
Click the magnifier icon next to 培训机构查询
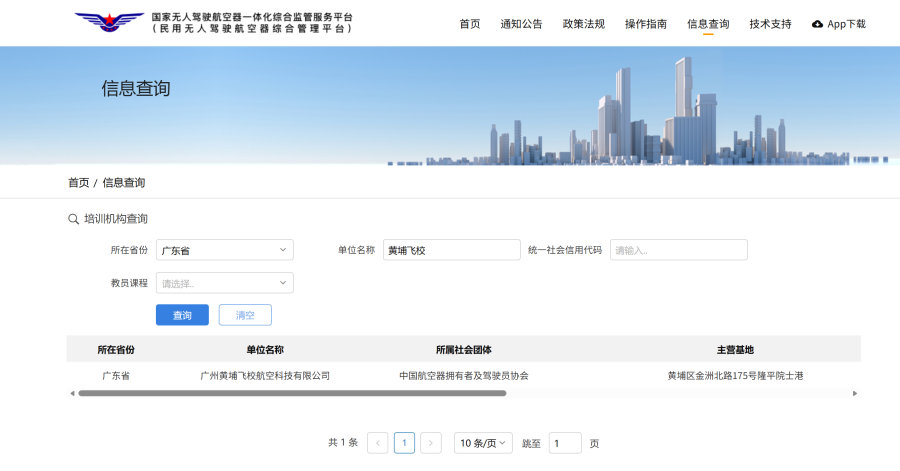coord(73,219)
